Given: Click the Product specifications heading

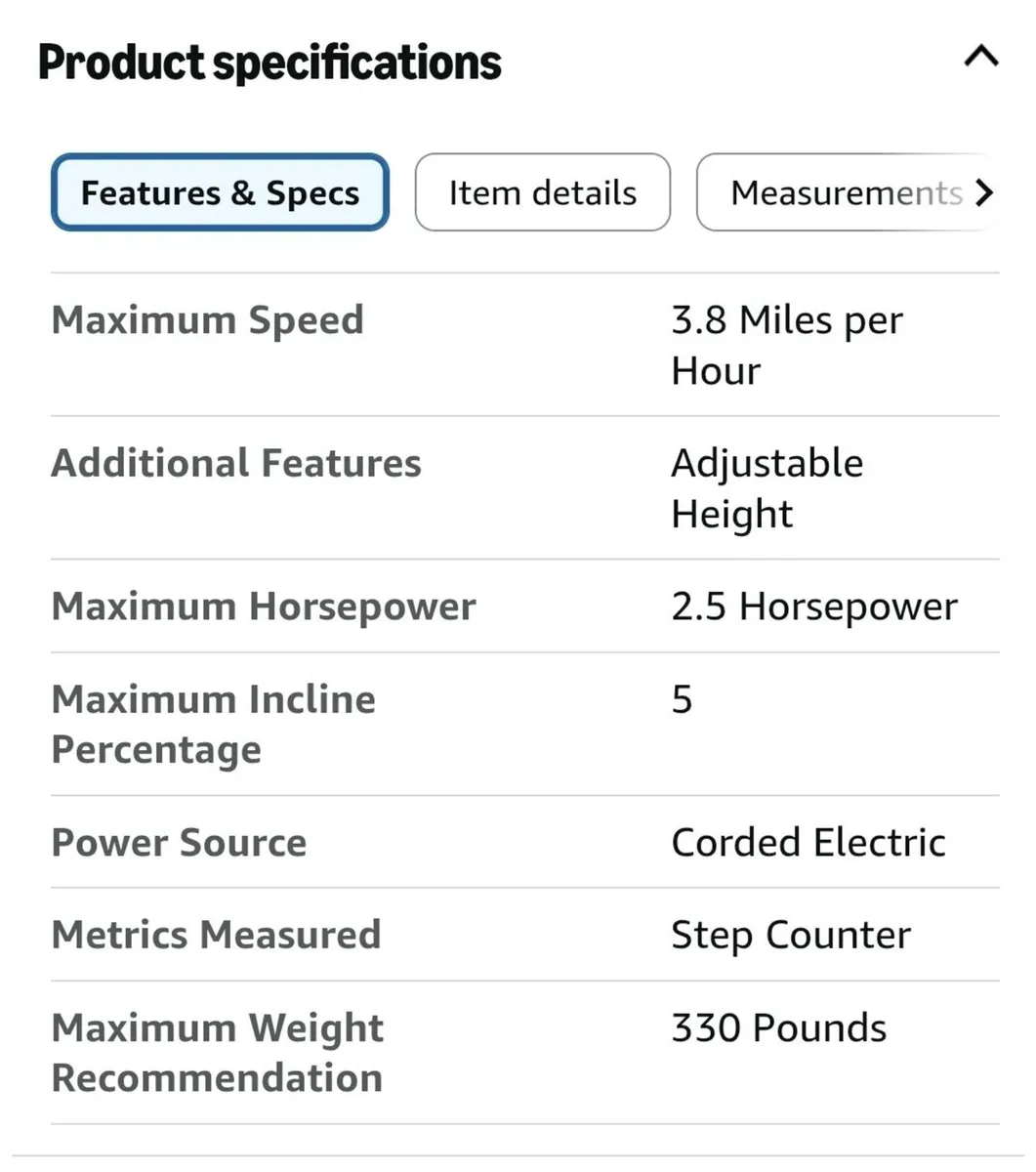Looking at the screenshot, I should pos(269,63).
